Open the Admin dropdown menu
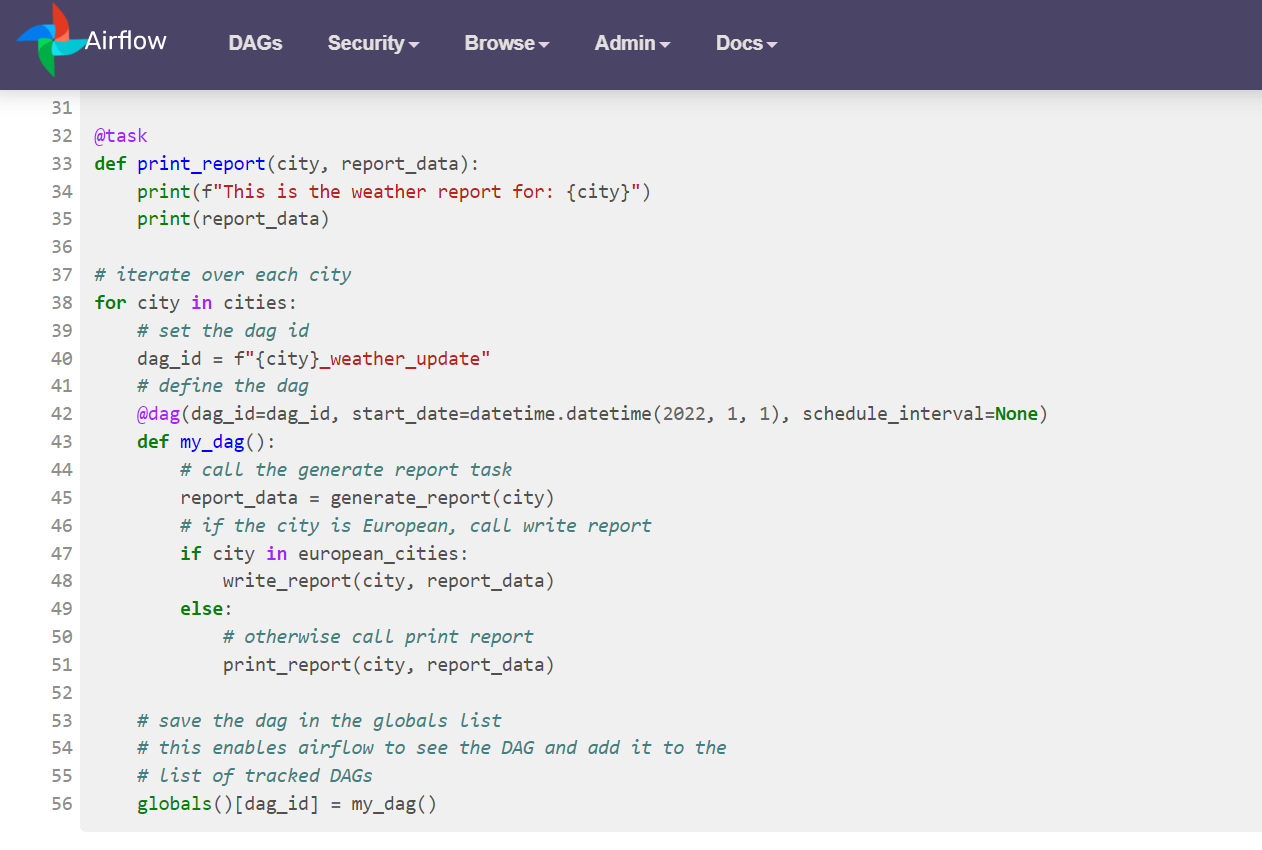 [x=632, y=43]
